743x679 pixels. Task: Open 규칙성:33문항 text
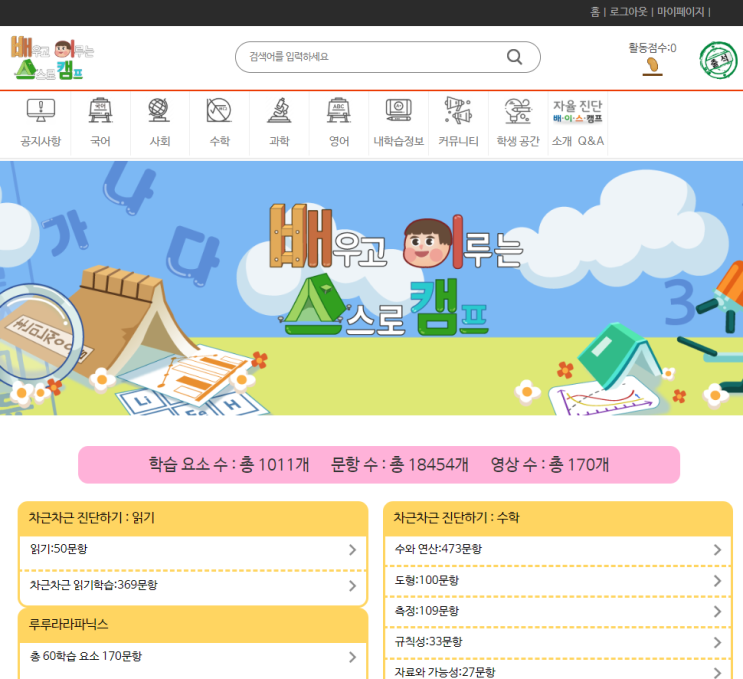point(428,642)
